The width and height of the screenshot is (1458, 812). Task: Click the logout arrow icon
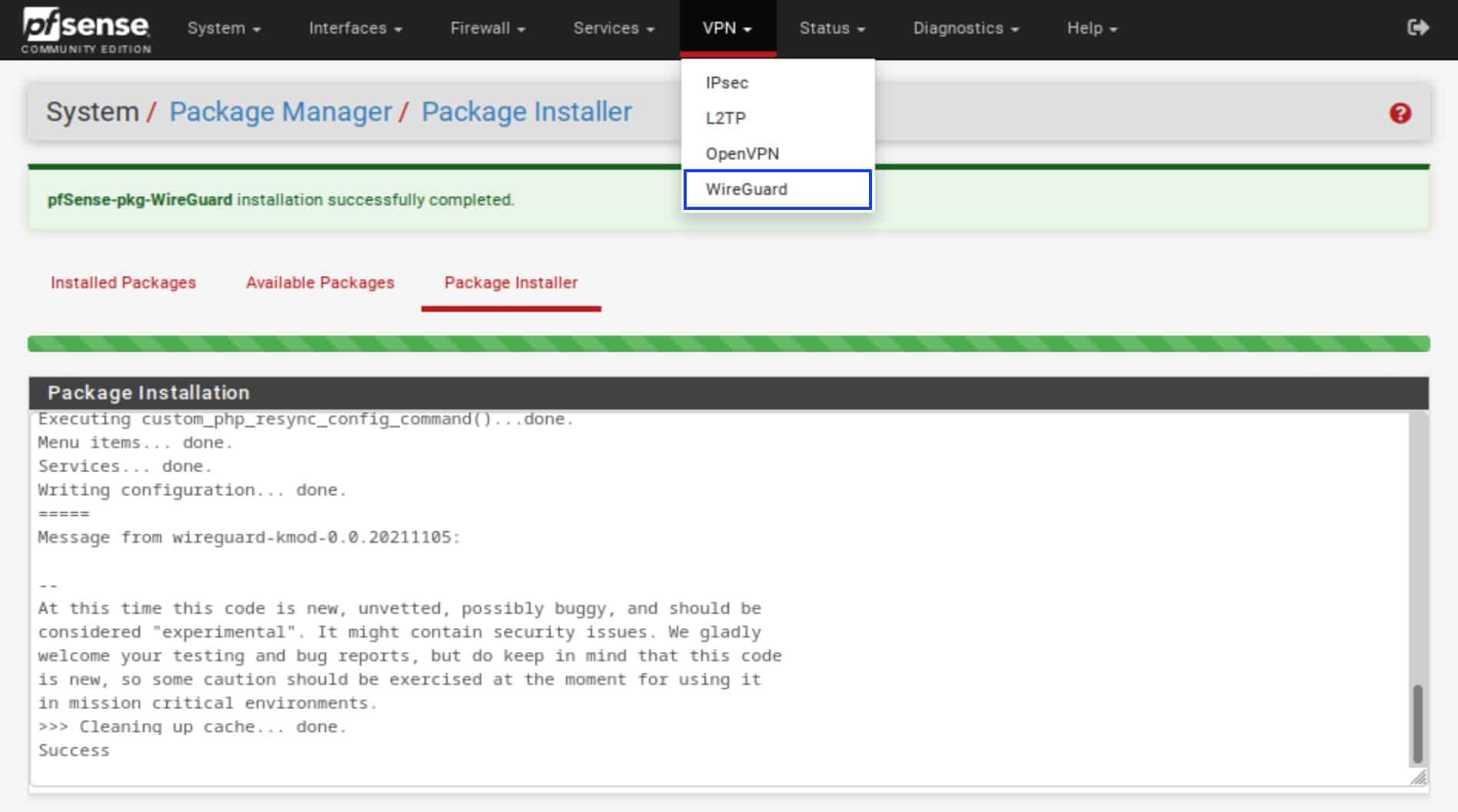pos(1417,28)
